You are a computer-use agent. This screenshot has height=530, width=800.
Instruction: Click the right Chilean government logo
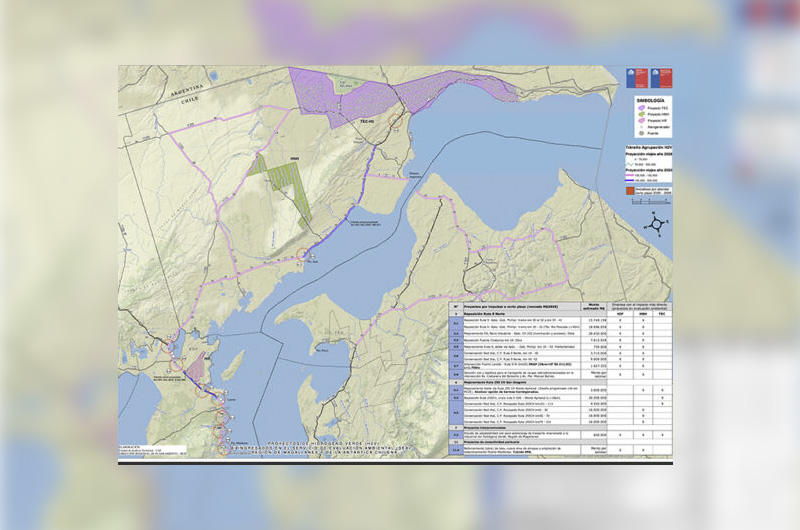pos(660,78)
